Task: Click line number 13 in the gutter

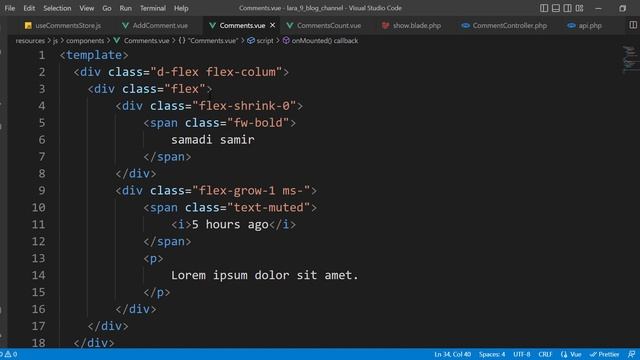Action: coord(38,258)
